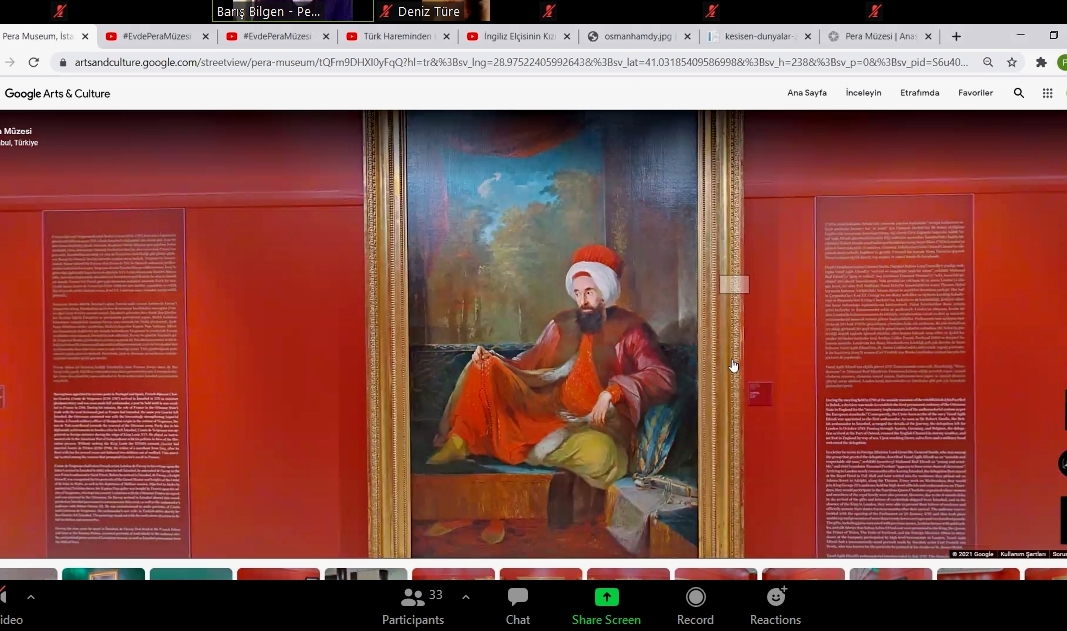Expand video options arrow in Zoom toolbar

click(x=31, y=597)
